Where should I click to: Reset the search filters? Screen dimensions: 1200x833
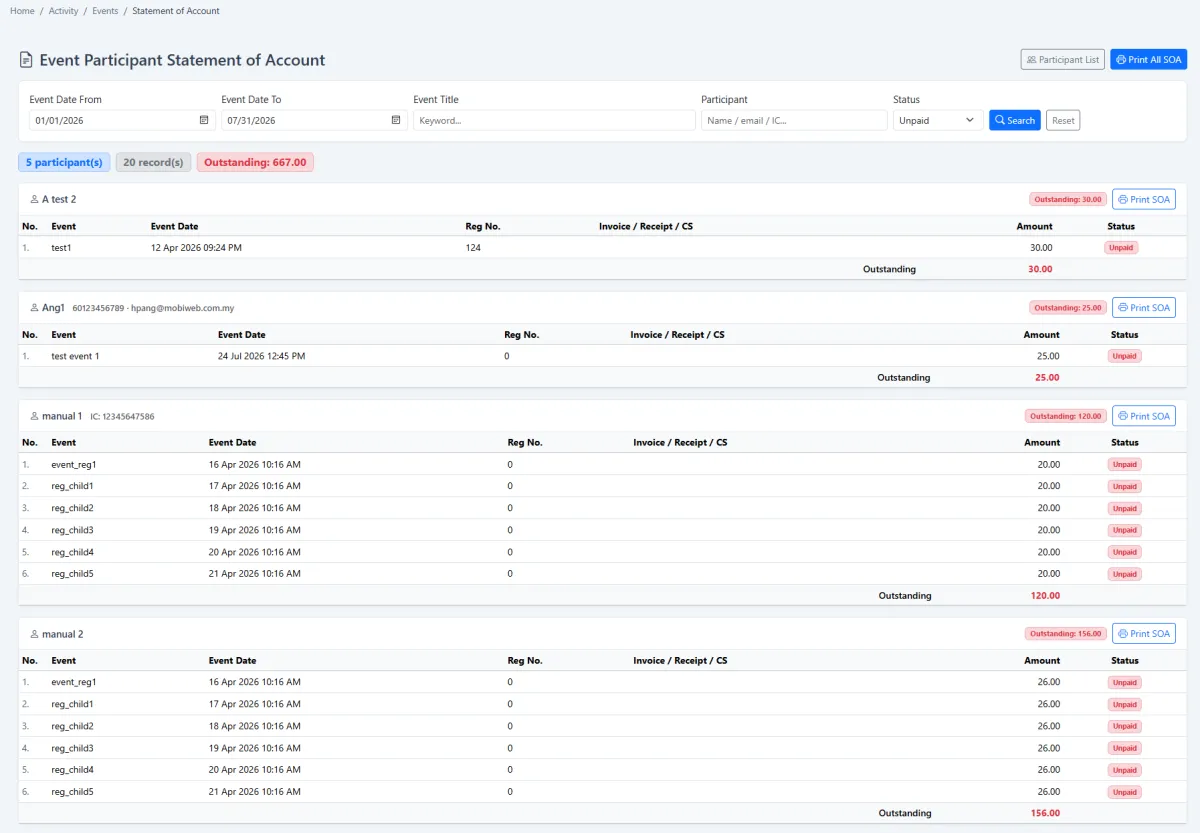(1063, 120)
